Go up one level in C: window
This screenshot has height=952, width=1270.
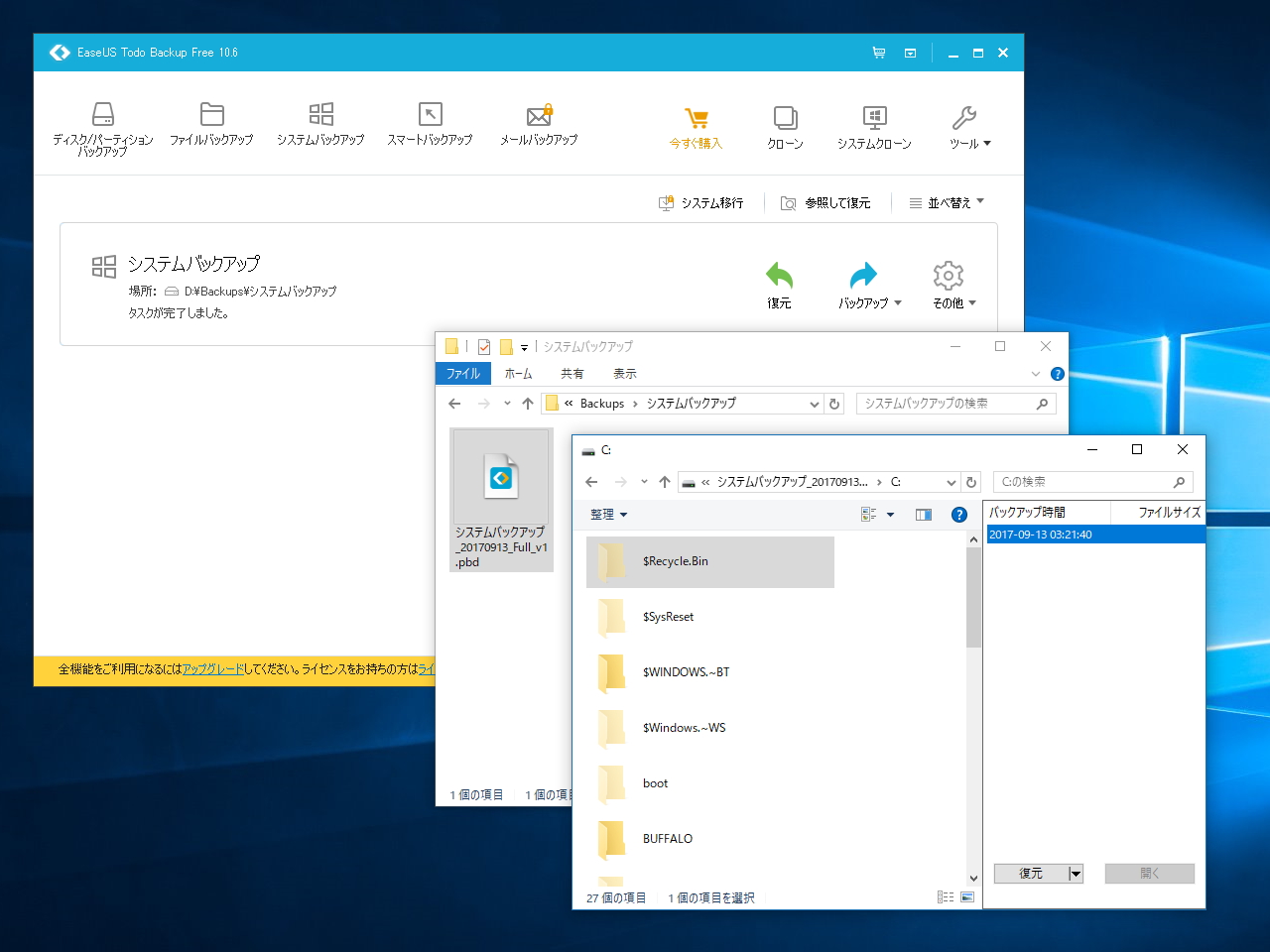[665, 482]
